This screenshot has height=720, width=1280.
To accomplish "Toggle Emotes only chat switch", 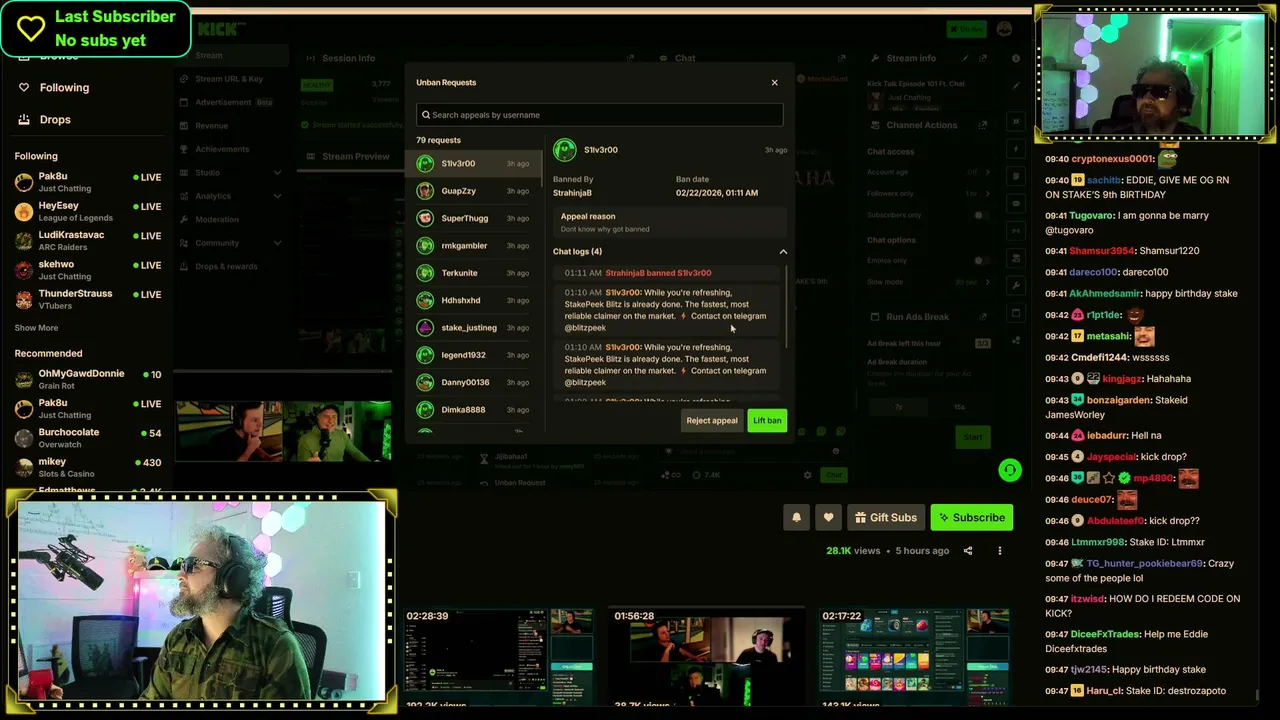I will 980,261.
